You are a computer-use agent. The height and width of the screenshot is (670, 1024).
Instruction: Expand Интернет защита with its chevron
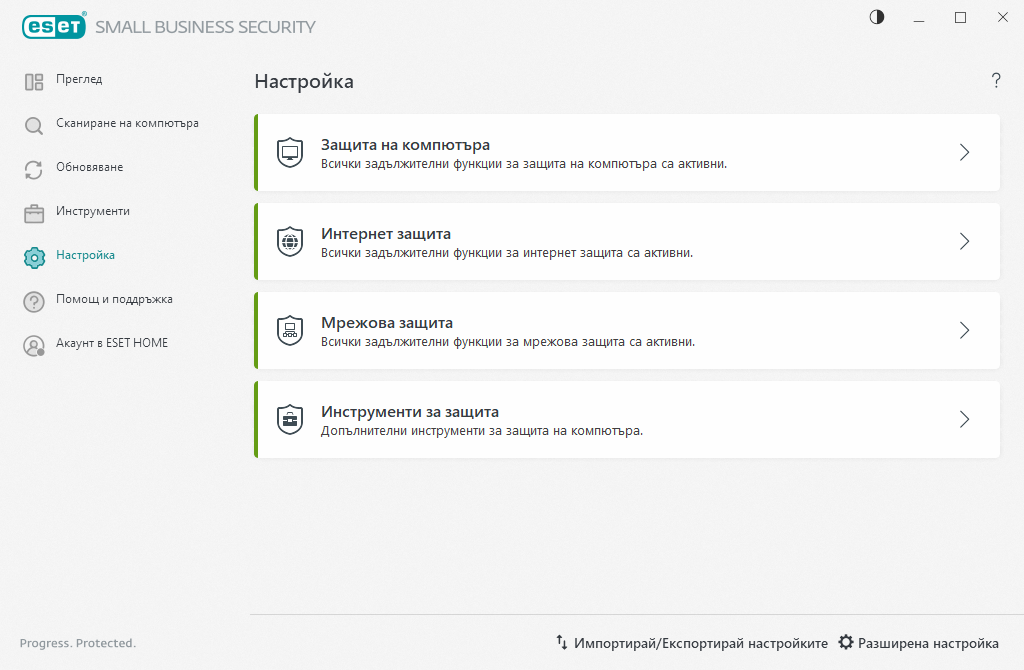(x=965, y=241)
